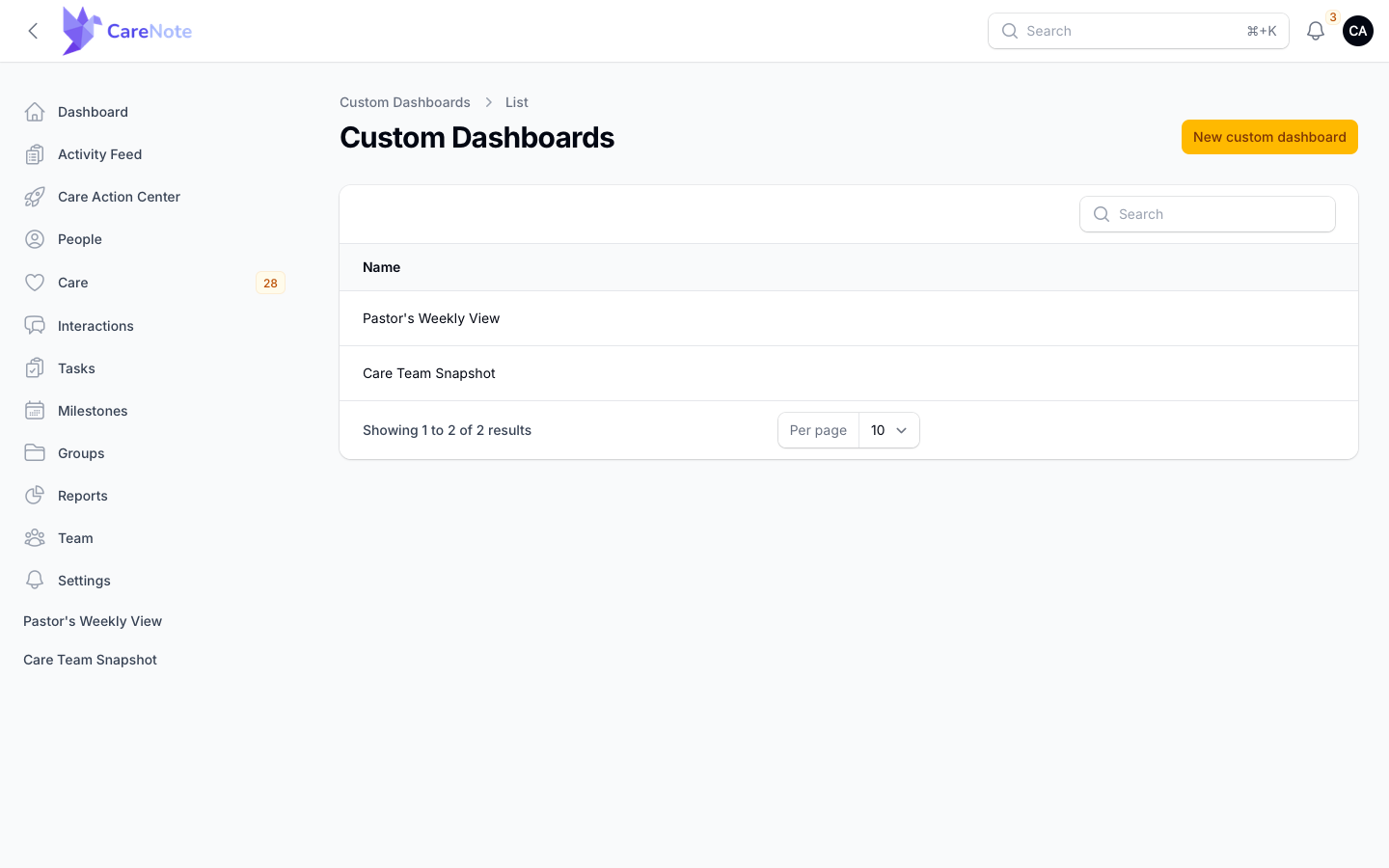Open Groups menu item
Screen dimensions: 1389x868
tap(154, 453)
